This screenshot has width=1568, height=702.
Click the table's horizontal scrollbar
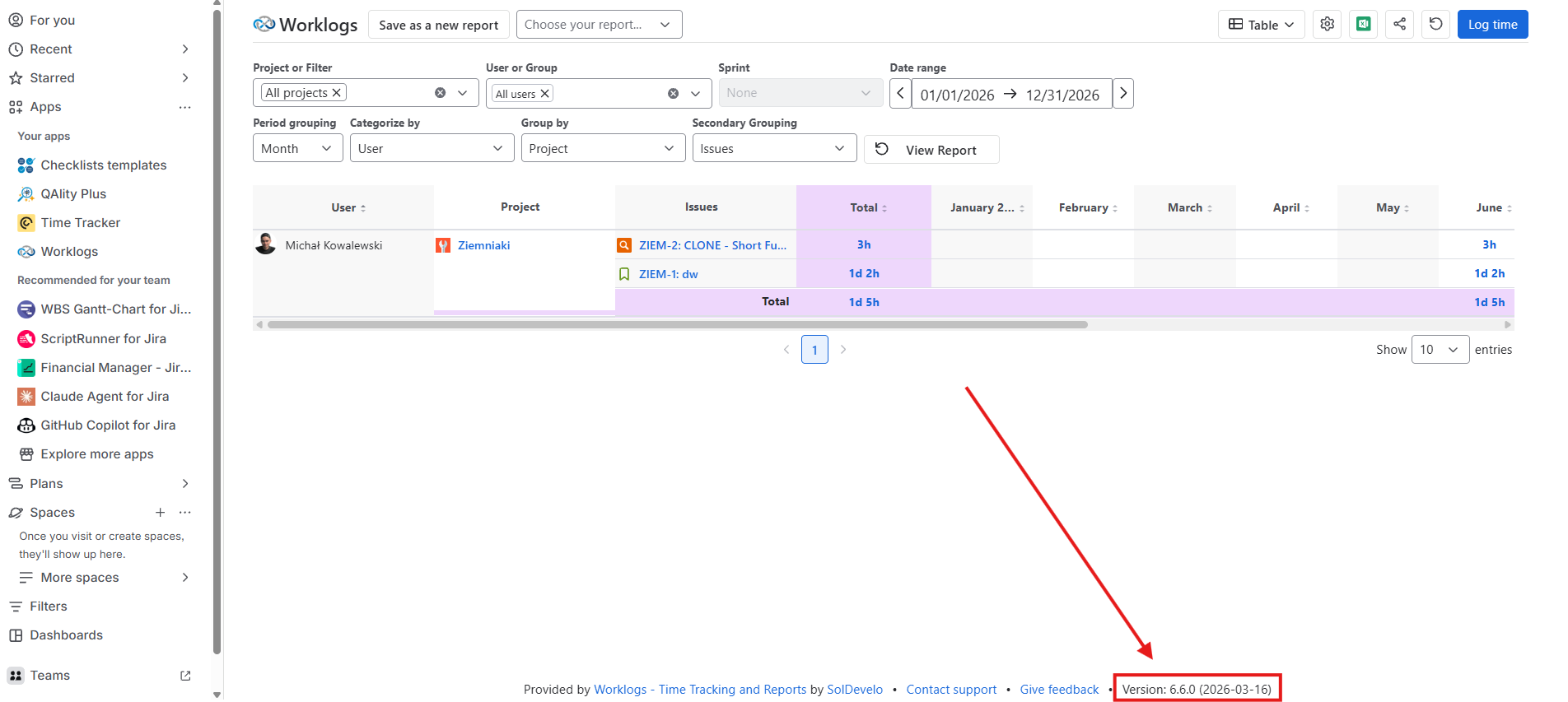coord(677,325)
